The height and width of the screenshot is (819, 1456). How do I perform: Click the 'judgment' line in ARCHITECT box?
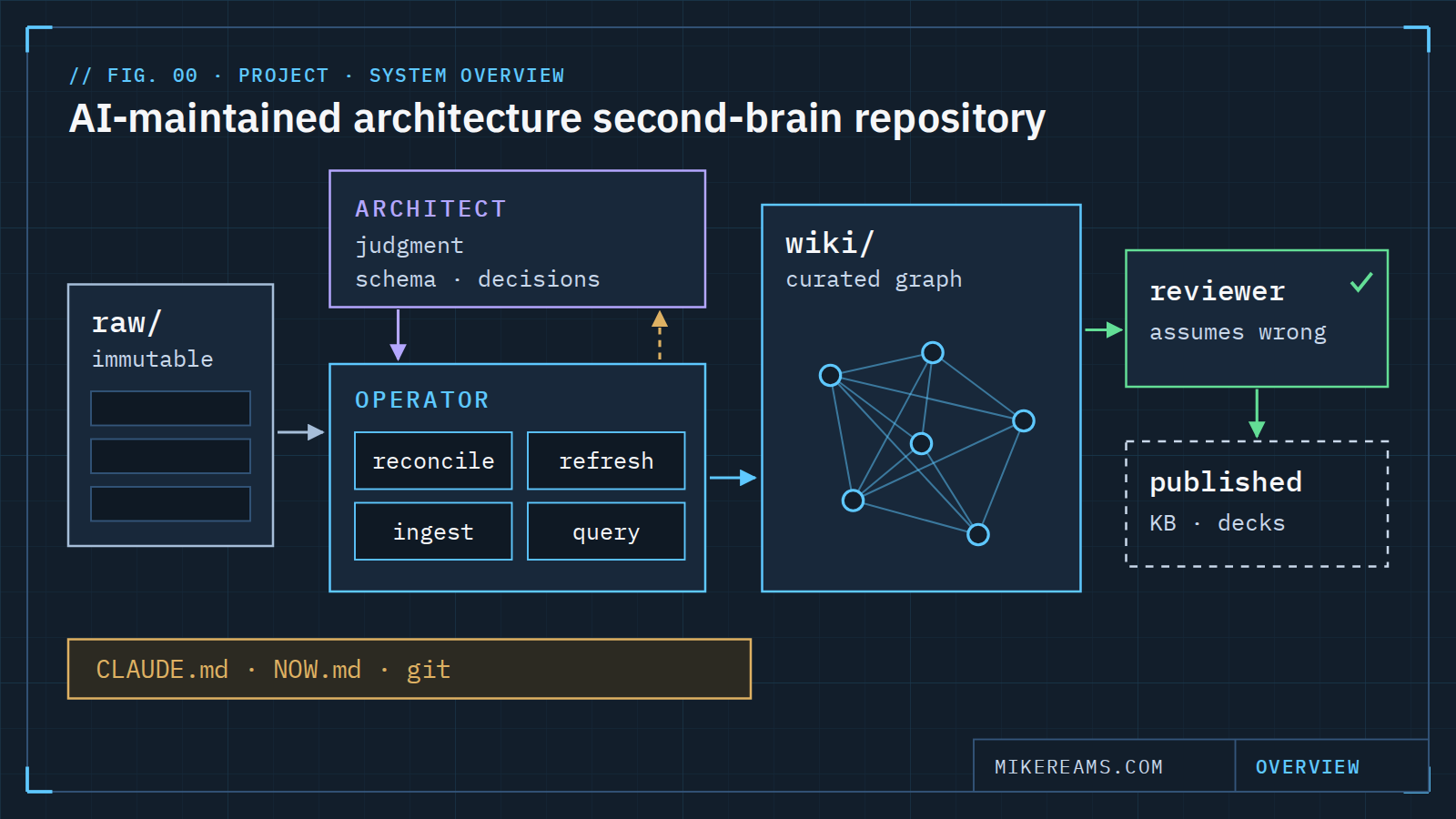click(409, 246)
